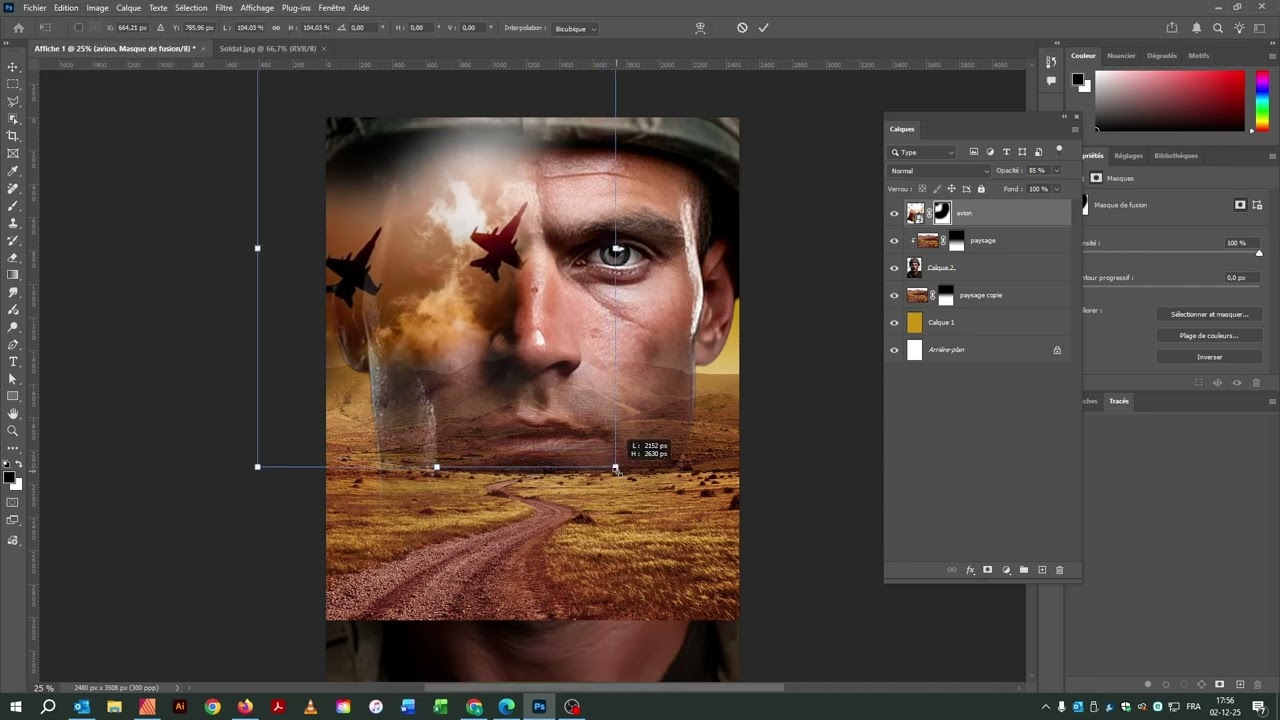Open the Opacité value dropdown arrow
1280x720 pixels.
(1056, 171)
